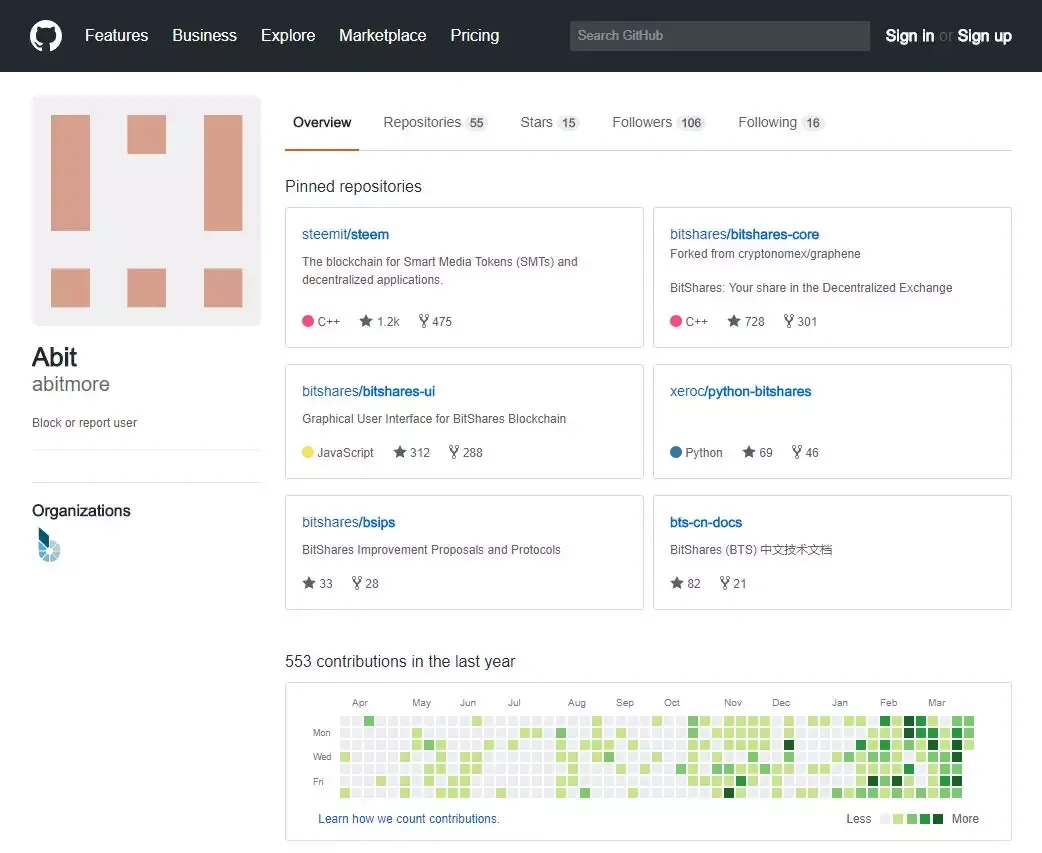Click Learn how we count contributions
This screenshot has height=853, width=1042.
click(x=409, y=818)
